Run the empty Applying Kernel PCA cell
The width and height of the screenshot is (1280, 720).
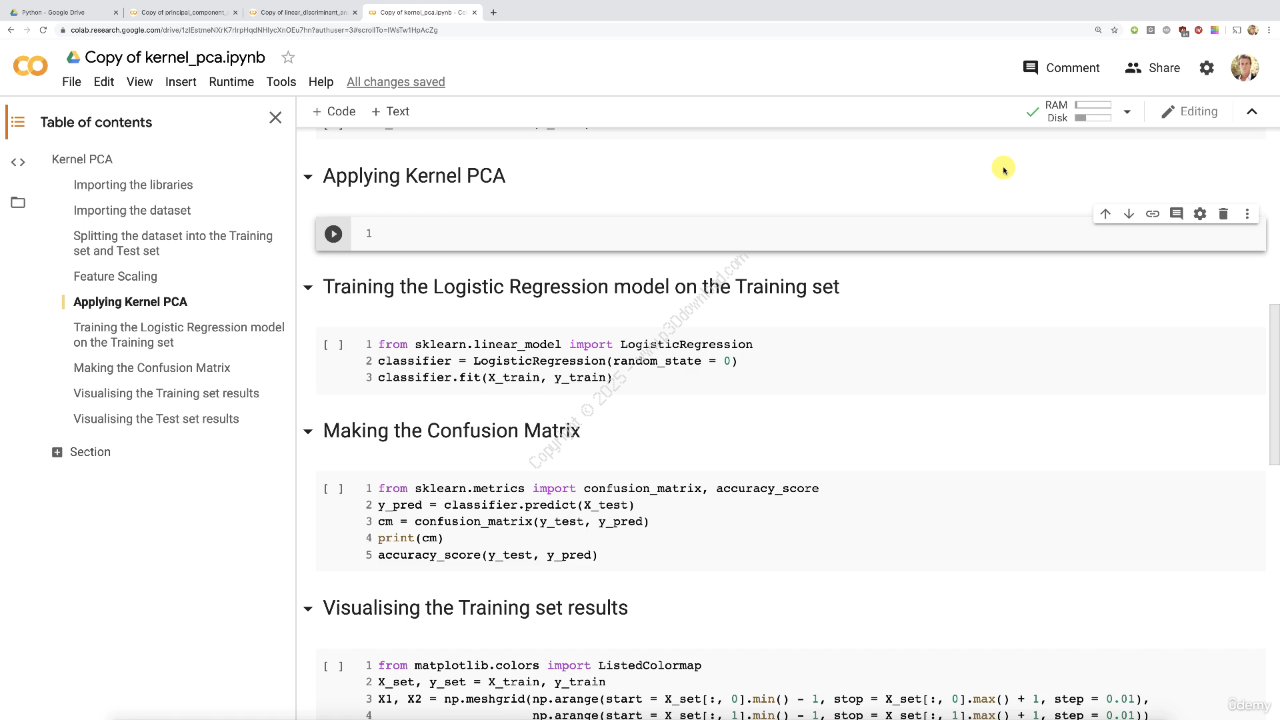click(x=333, y=234)
